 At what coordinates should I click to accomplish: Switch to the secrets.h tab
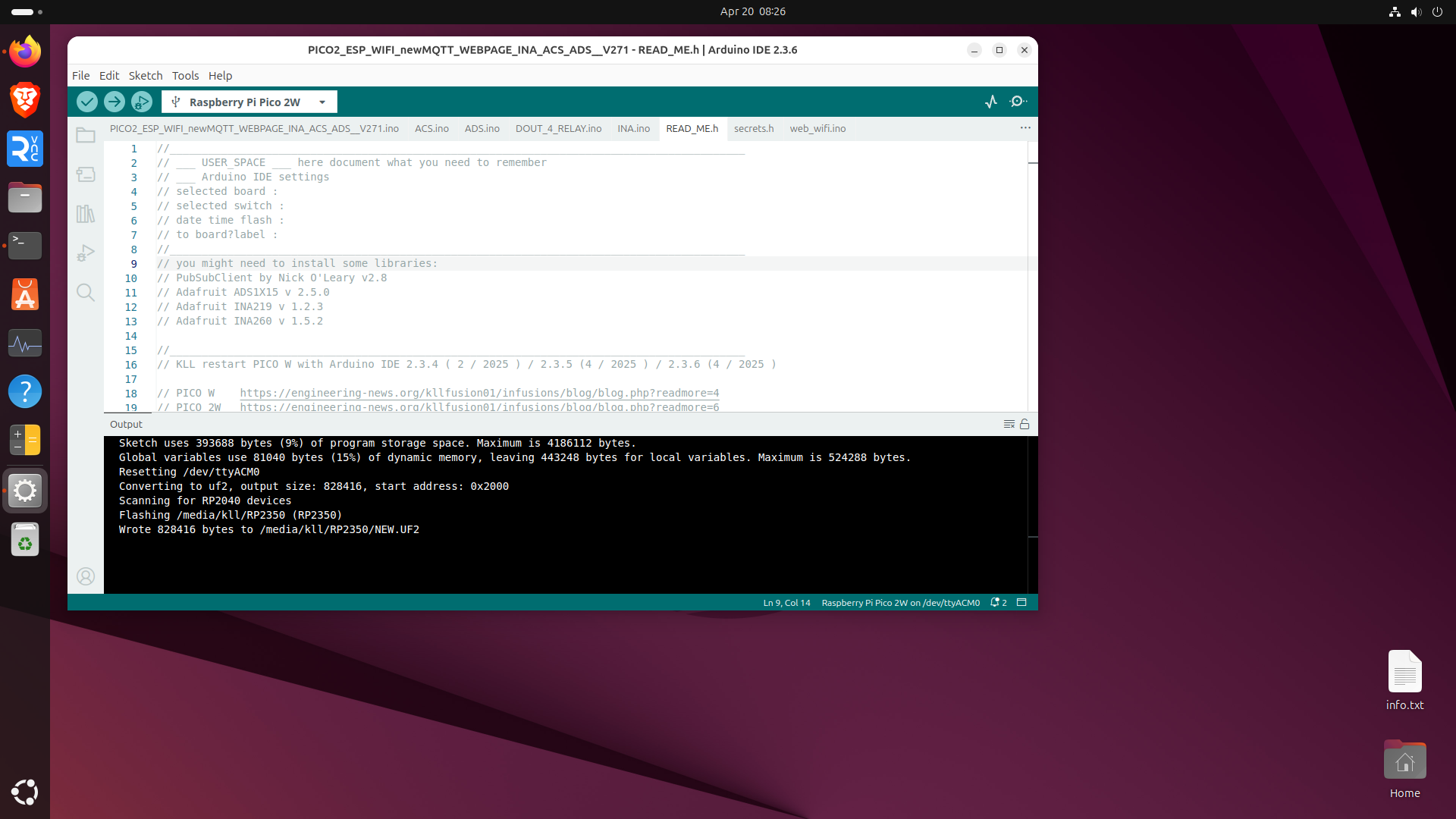coord(754,129)
